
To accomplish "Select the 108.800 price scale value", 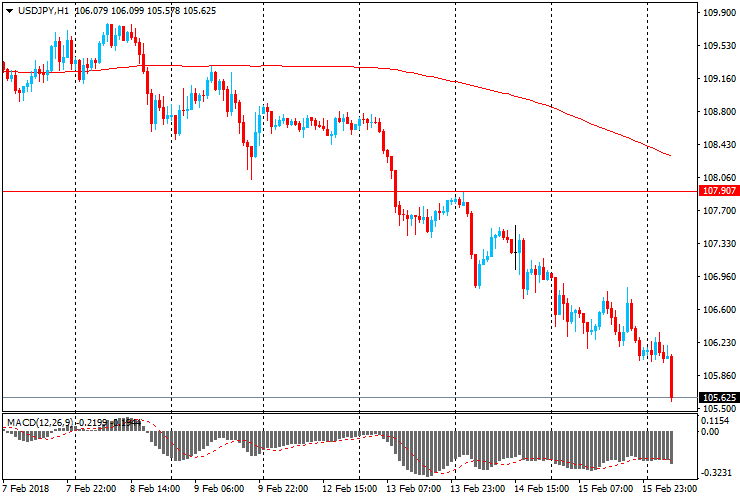I will [x=719, y=112].
